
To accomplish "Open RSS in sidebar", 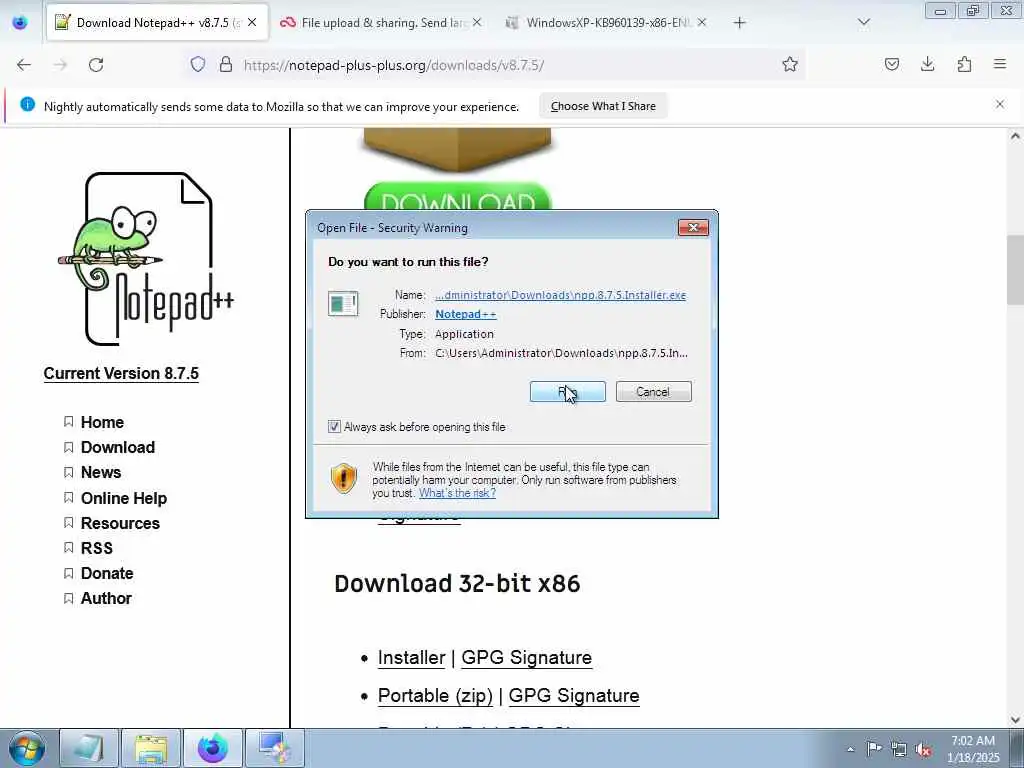I will point(97,548).
